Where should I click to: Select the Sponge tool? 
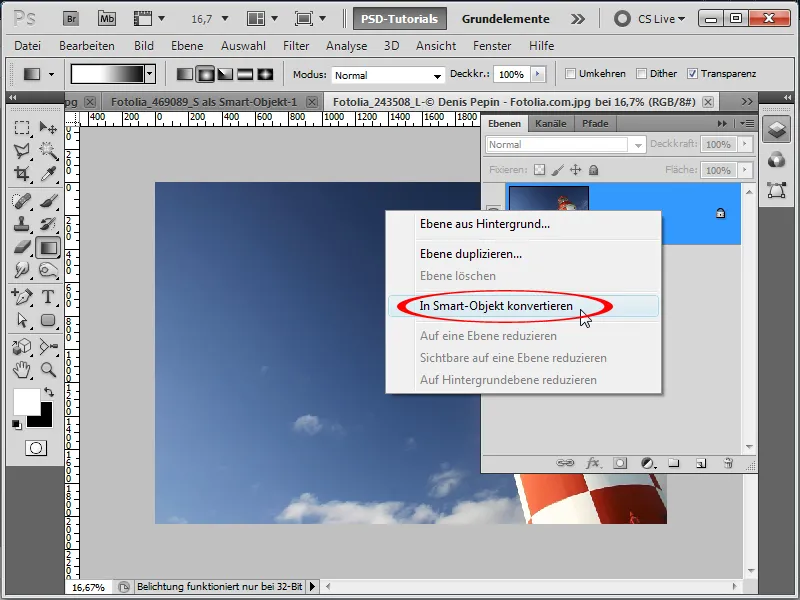[48, 270]
